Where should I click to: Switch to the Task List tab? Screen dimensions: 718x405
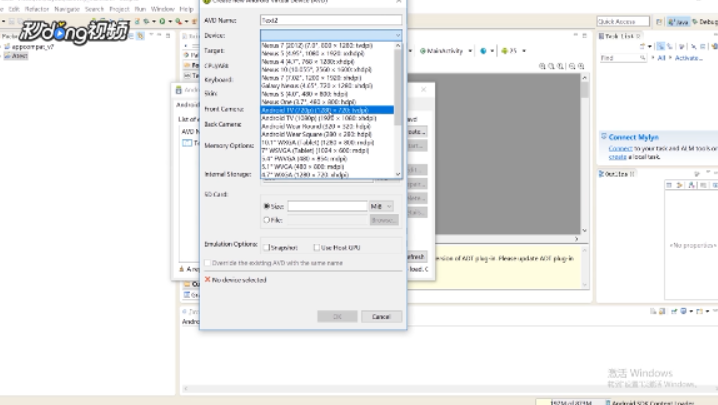click(619, 36)
